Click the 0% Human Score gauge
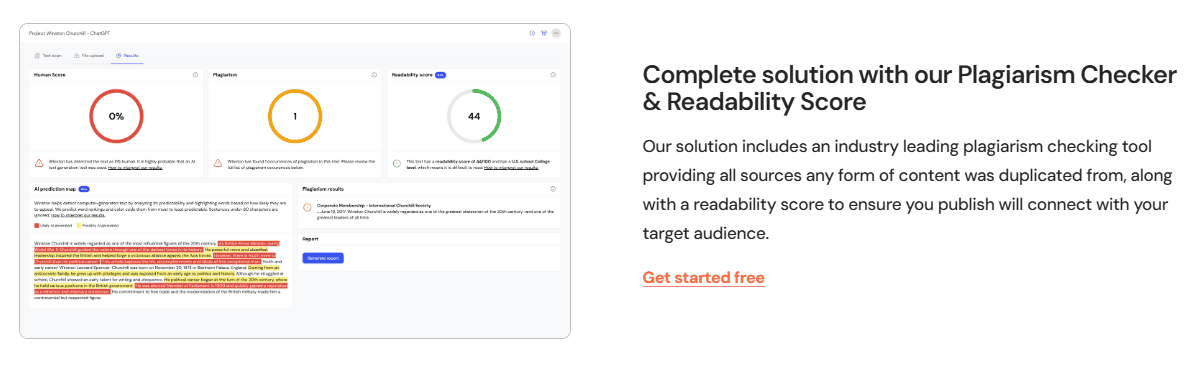 pyautogui.click(x=116, y=116)
